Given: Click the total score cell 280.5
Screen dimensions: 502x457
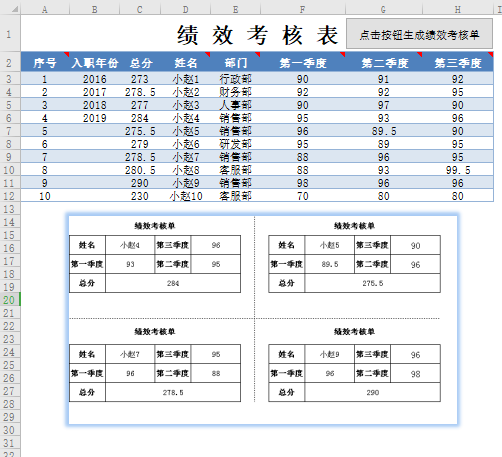Looking at the screenshot, I should click(140, 170).
